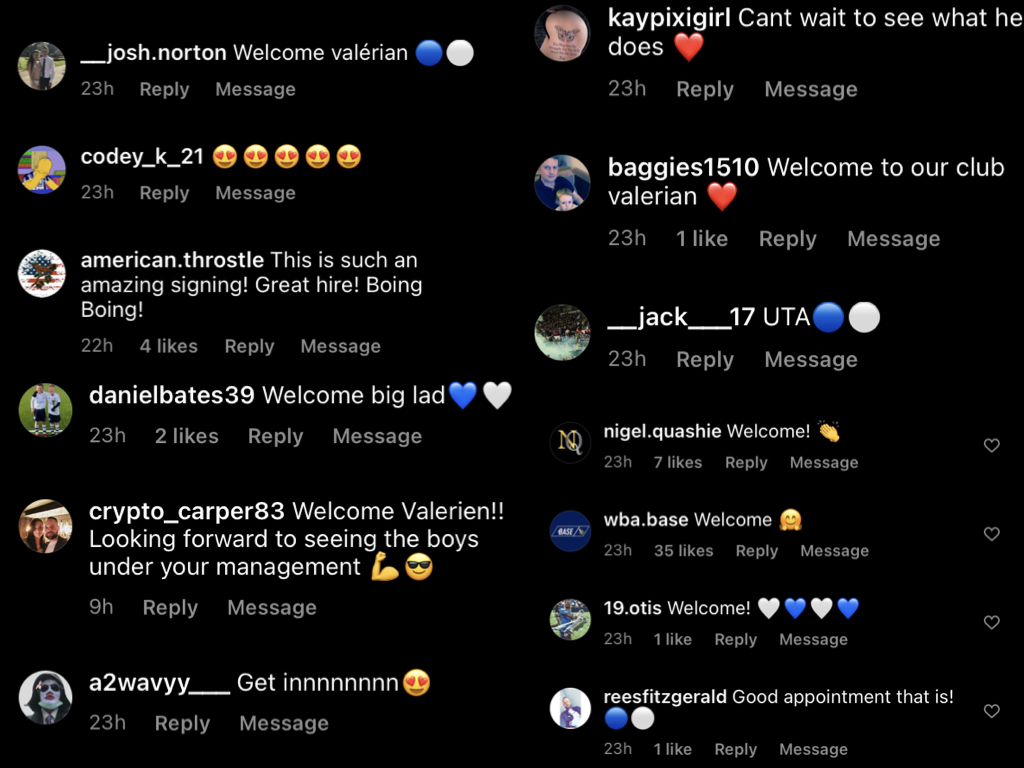This screenshot has height=768, width=1024.
Task: Open kaypixigirl username link
Action: (669, 18)
